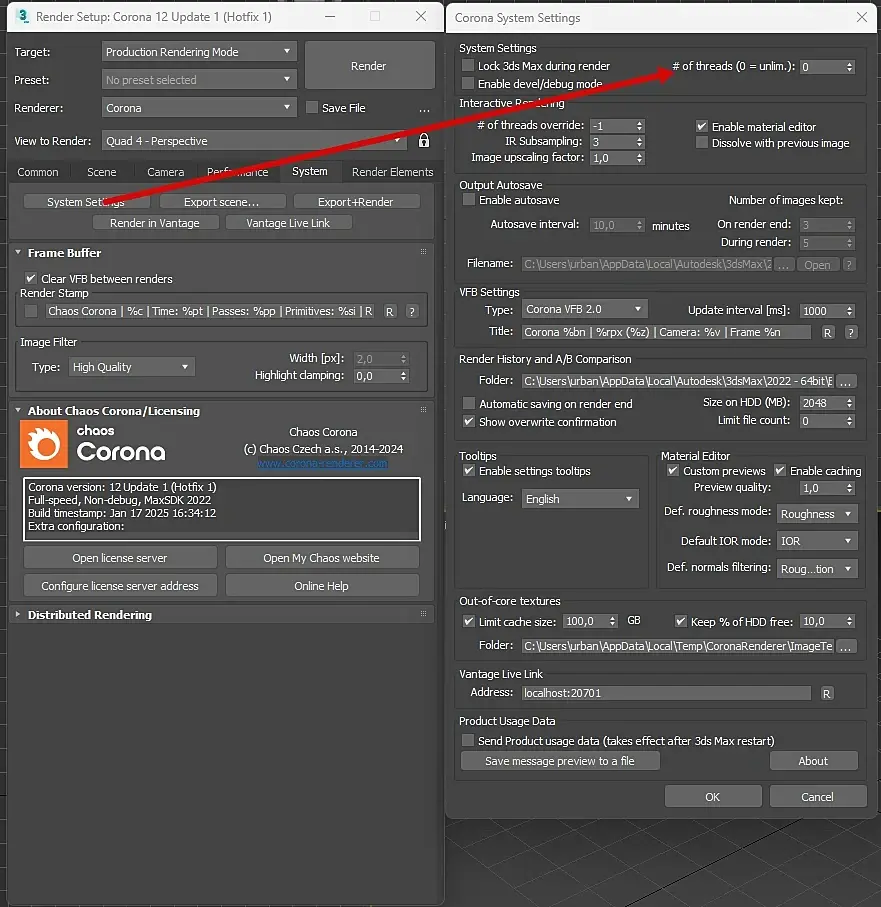Browse Out-of-core textures folder ellipsis button
881x907 pixels.
pyautogui.click(x=846, y=647)
